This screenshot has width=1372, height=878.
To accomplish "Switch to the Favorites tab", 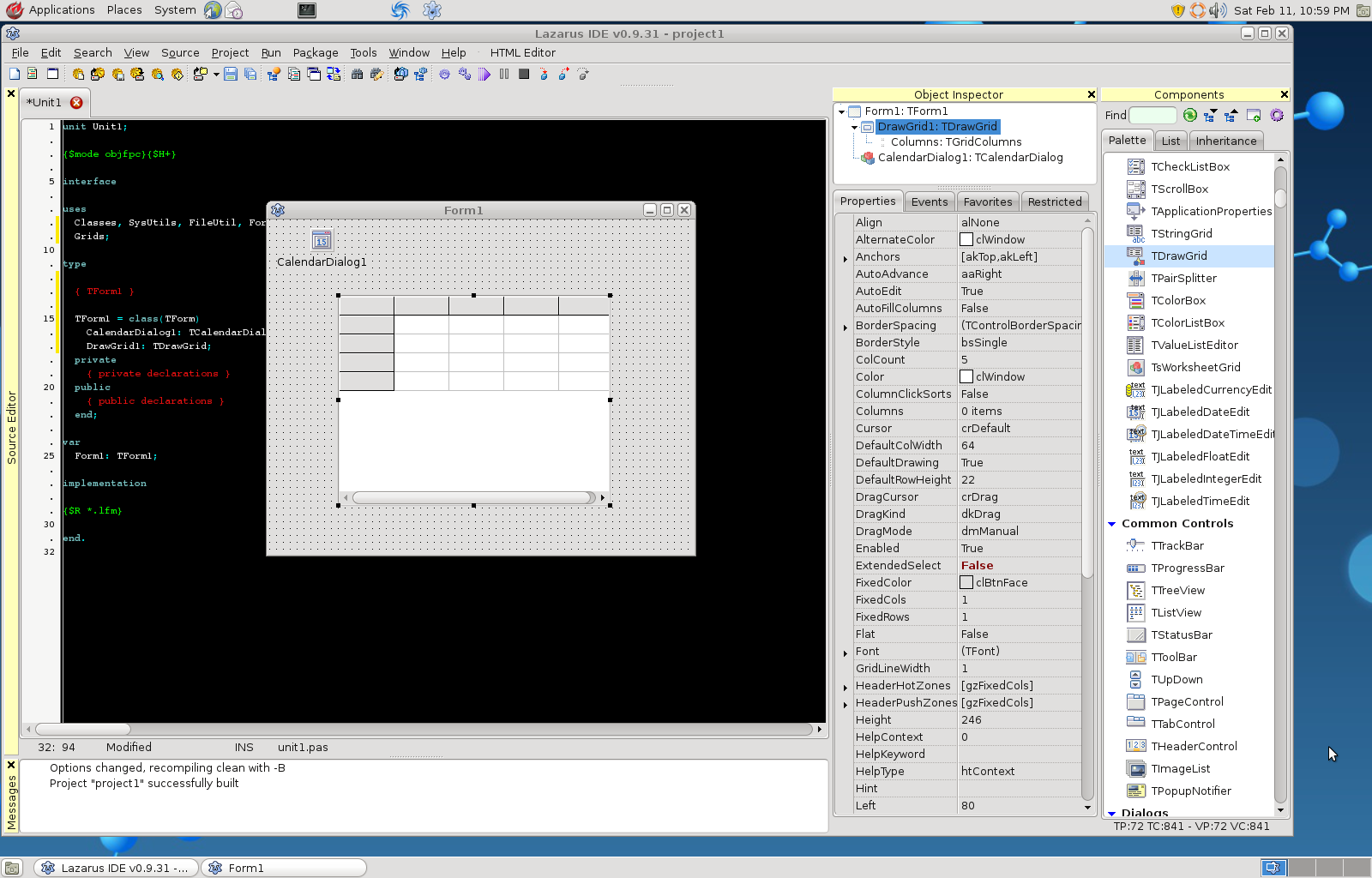I will (x=988, y=201).
